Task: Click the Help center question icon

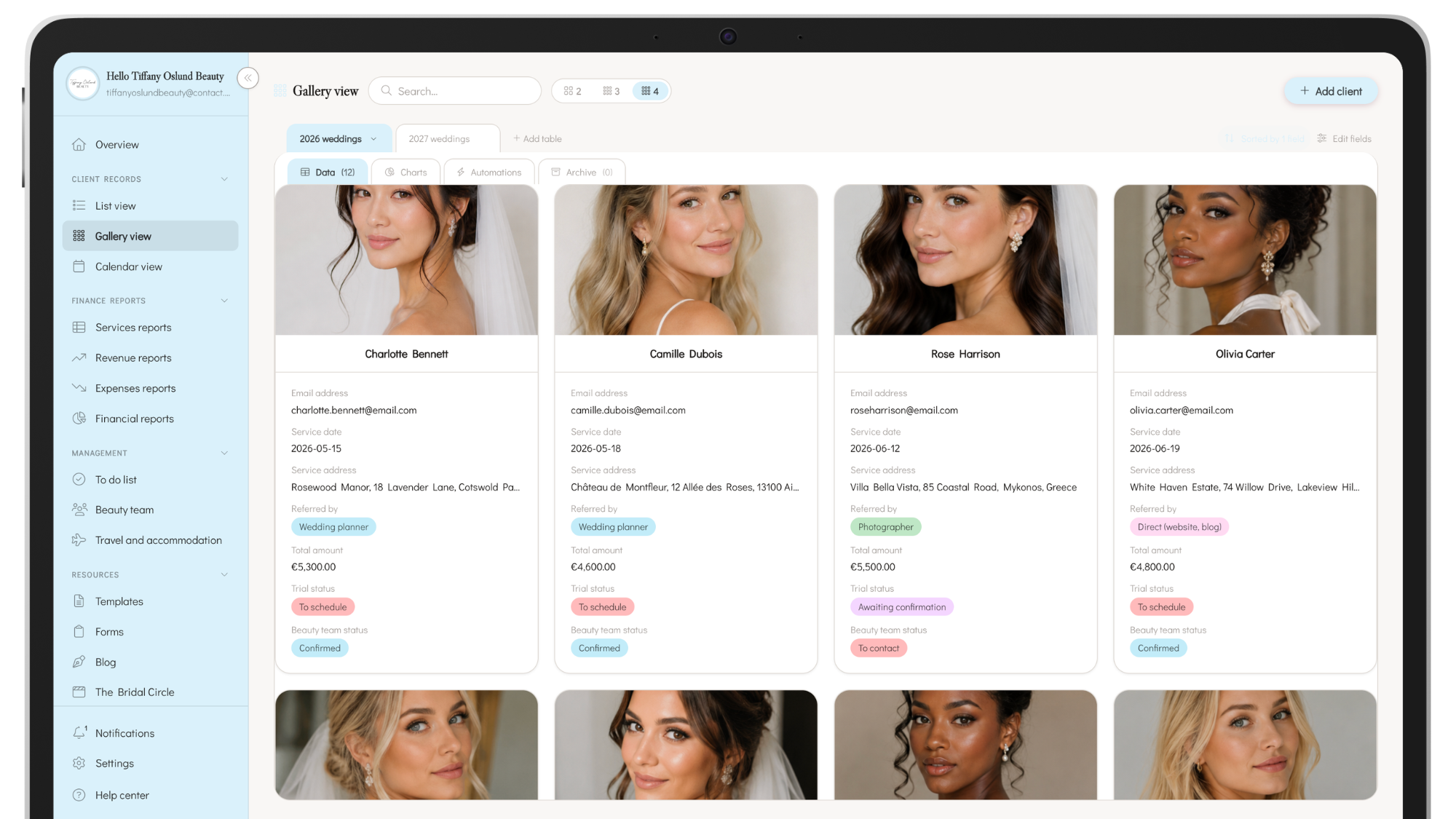Action: pyautogui.click(x=79, y=795)
